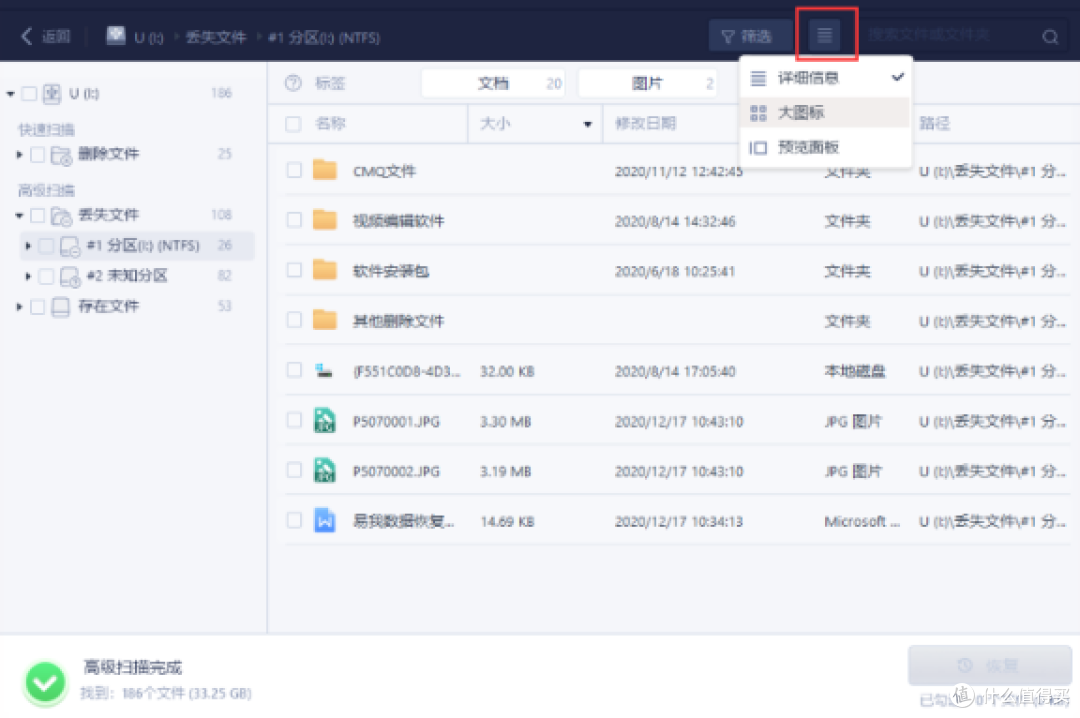Screen dimensions: 1080x718
Task: Click the #1 分区 partition icon
Action: [x=70, y=246]
